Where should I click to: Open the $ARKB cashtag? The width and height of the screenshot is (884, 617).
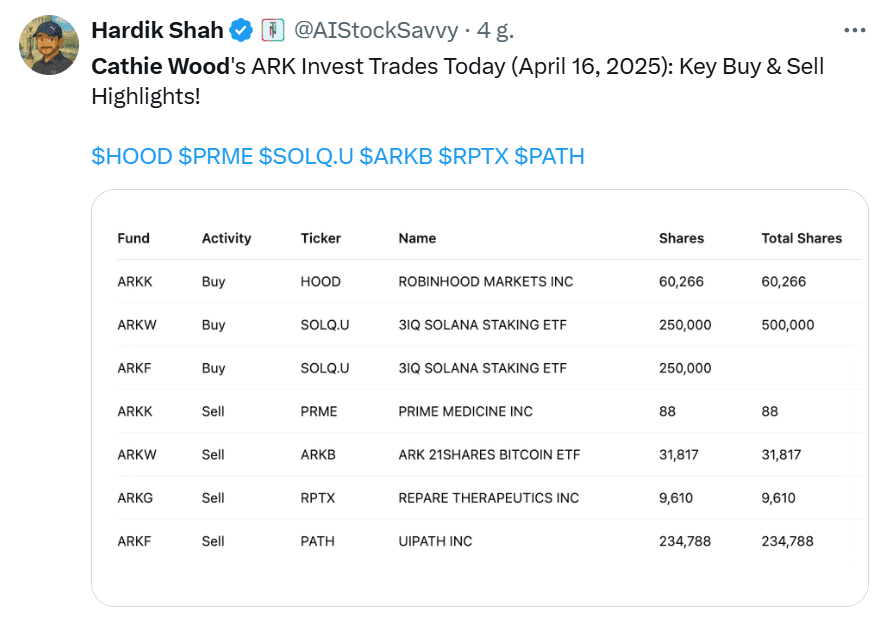pyautogui.click(x=396, y=156)
